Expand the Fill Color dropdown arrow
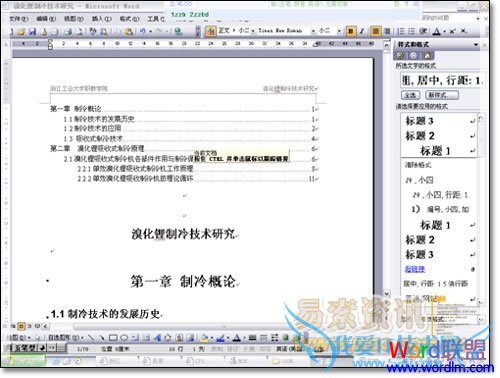The image size is (500, 378). (x=211, y=338)
